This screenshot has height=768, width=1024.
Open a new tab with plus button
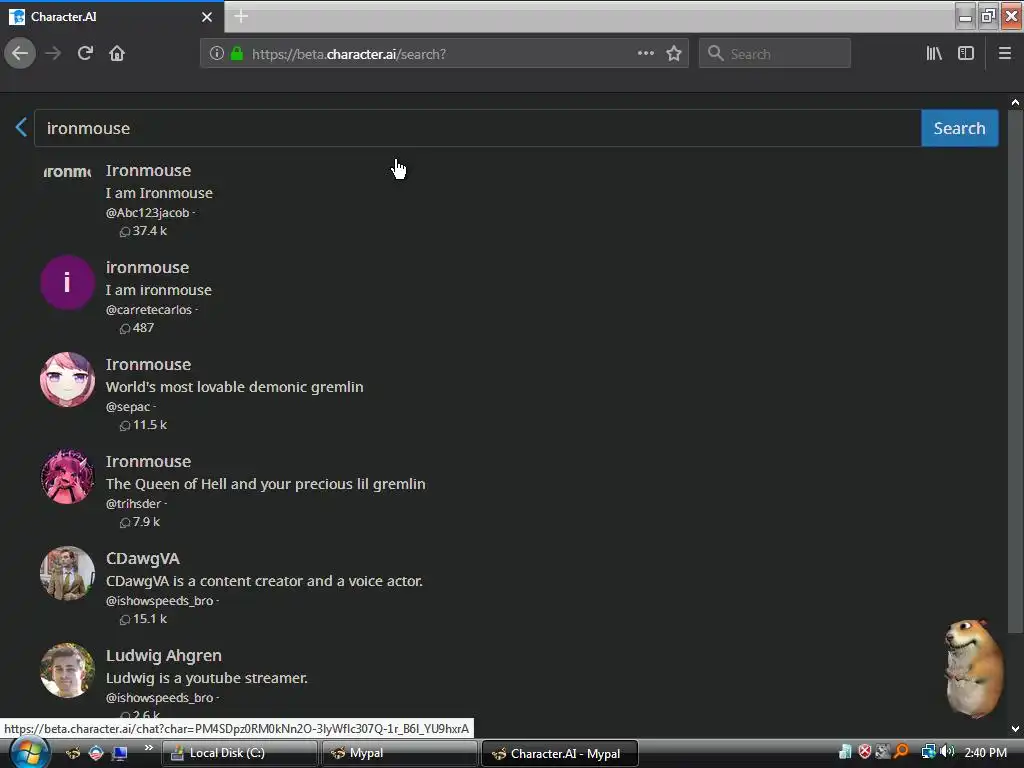(x=240, y=16)
